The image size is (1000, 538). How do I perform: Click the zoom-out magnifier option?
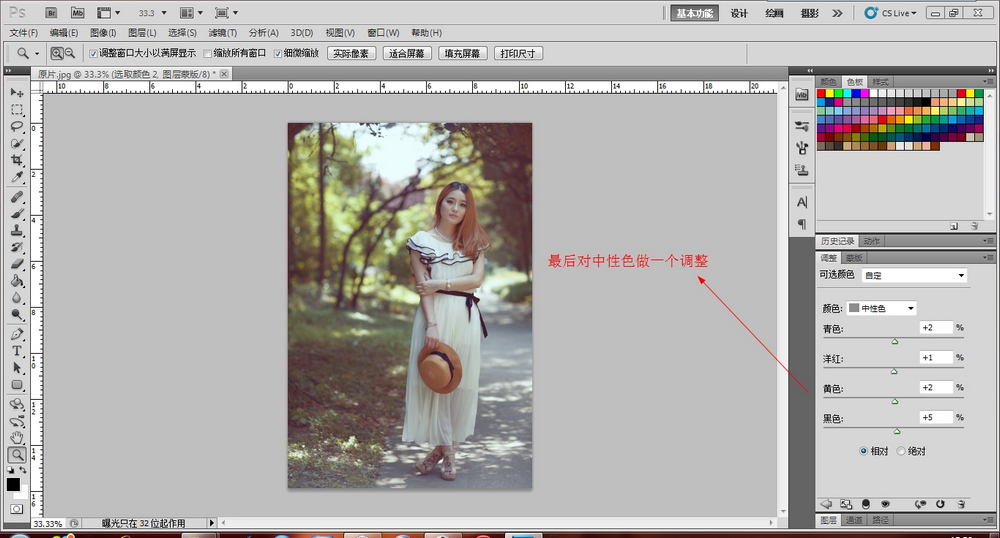click(70, 54)
